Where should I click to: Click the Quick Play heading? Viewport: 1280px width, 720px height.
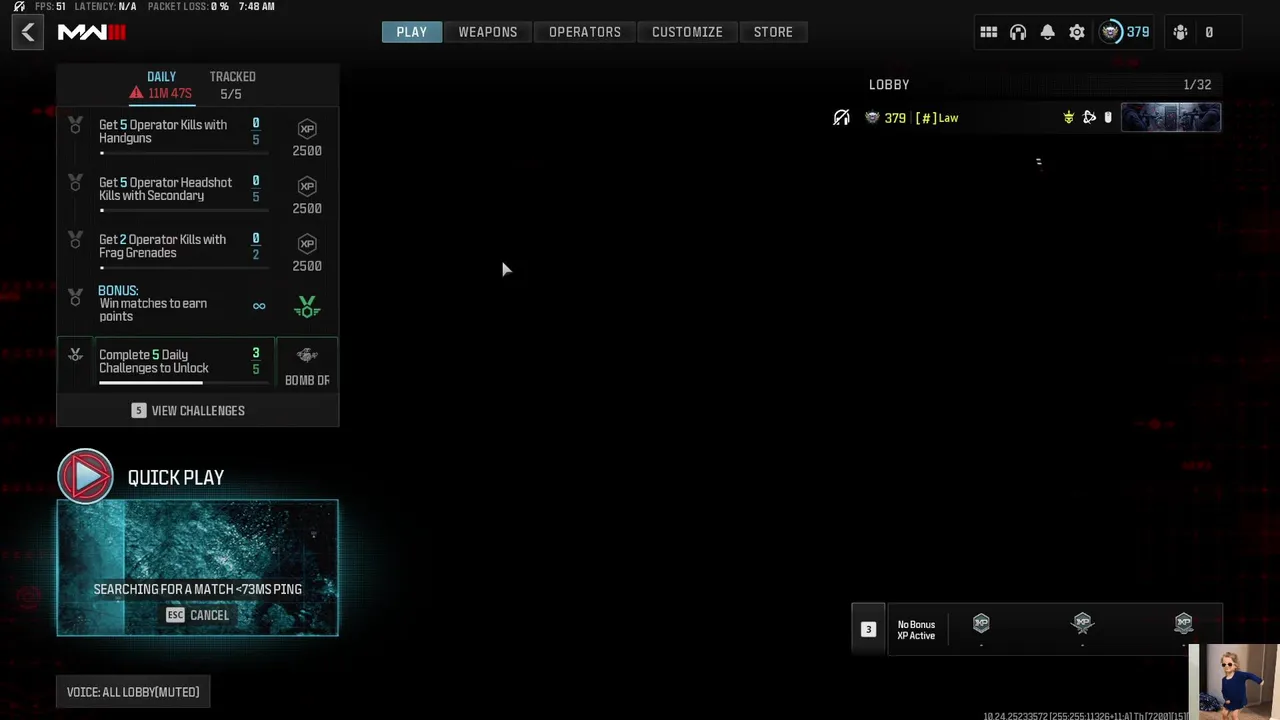point(176,477)
